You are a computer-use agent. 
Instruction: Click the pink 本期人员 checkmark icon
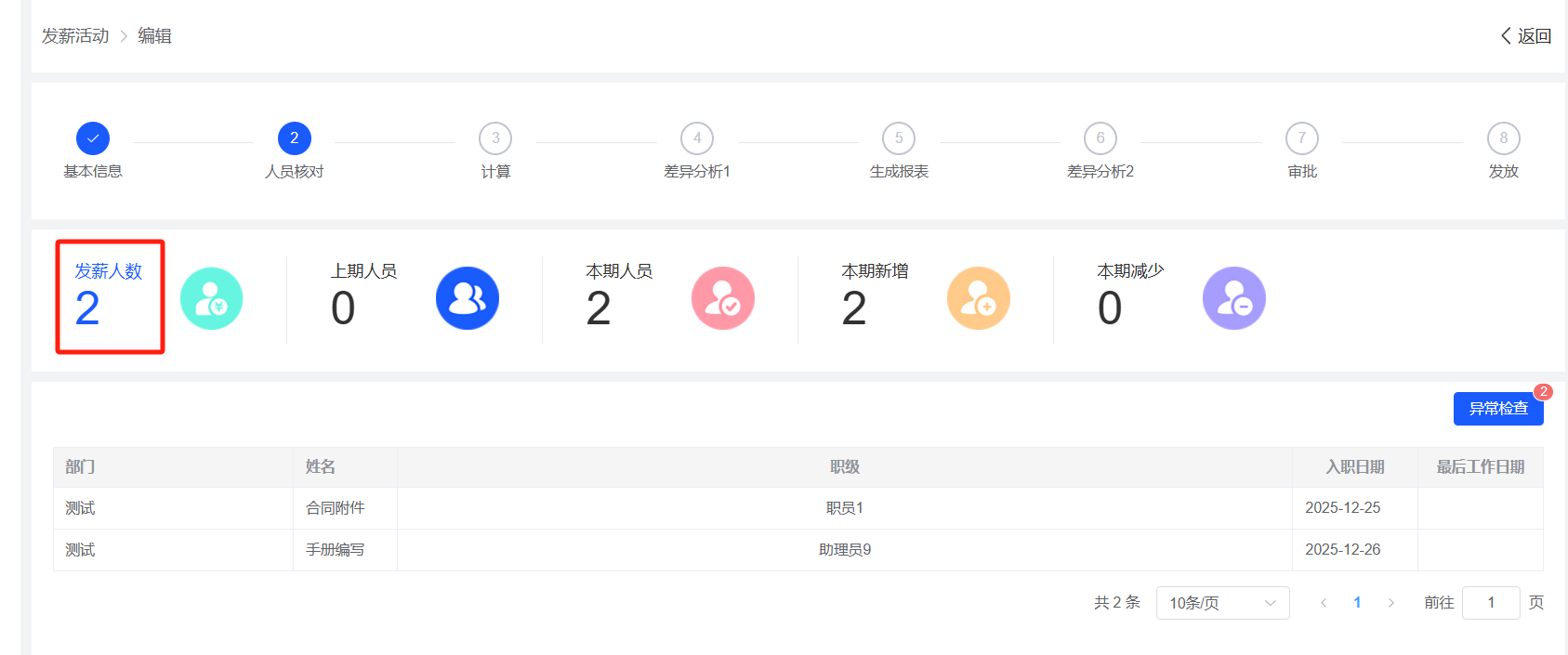pos(723,298)
